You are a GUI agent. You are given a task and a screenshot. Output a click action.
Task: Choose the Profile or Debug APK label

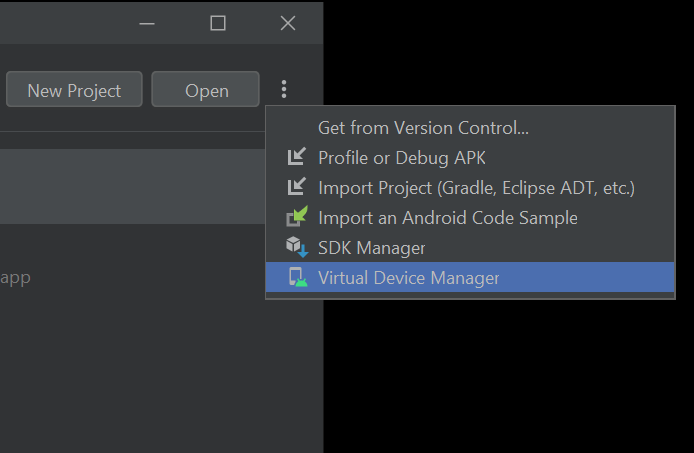(x=402, y=158)
